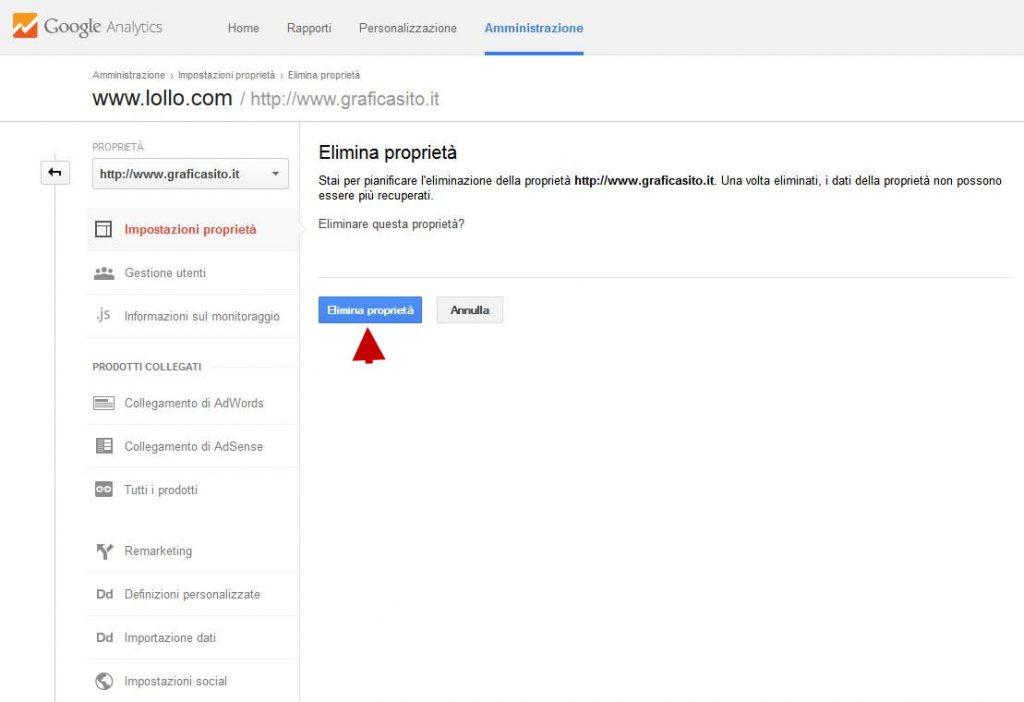The height and width of the screenshot is (702, 1024).
Task: Open monitoring info via the .js icon
Action: coord(103,315)
